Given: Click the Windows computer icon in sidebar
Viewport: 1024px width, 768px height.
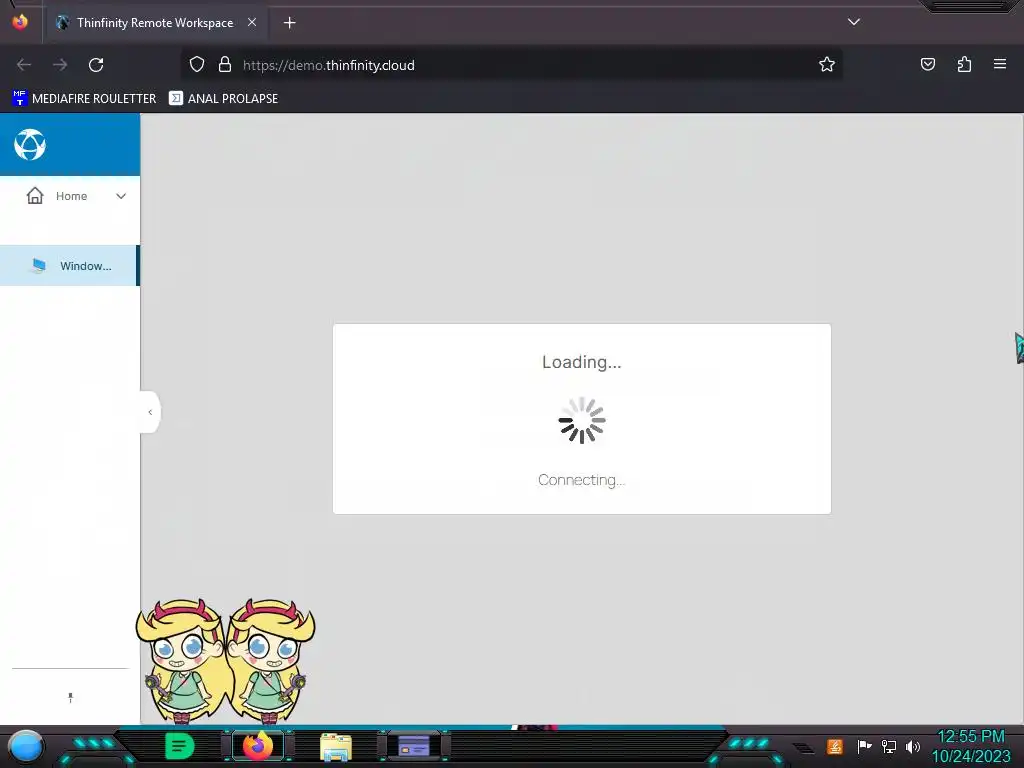Looking at the screenshot, I should point(39,266).
